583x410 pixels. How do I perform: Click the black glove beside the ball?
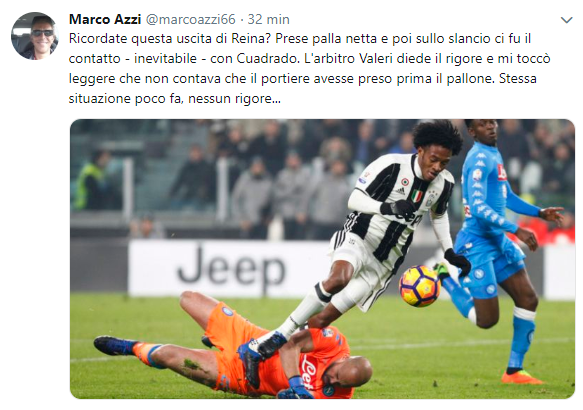click(458, 262)
